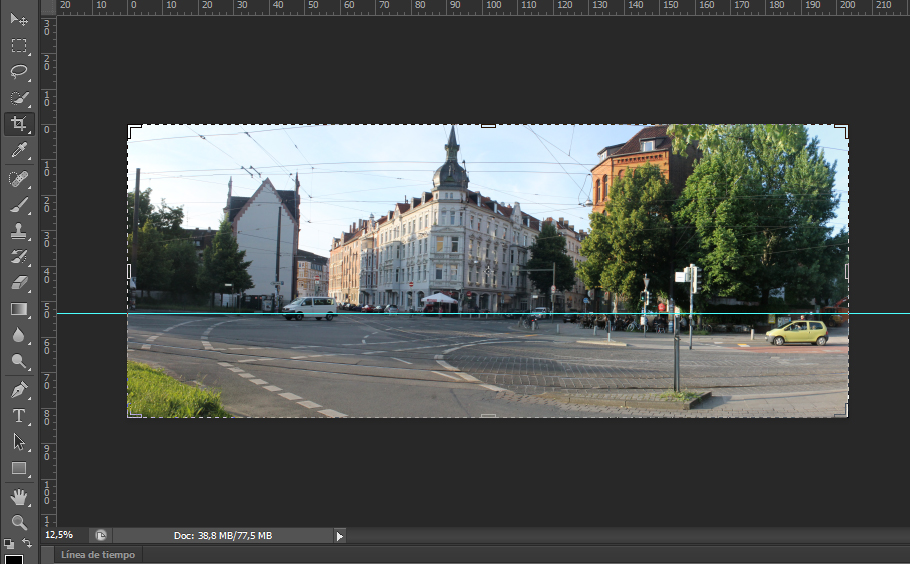Select the Lasso tool
The image size is (910, 564).
click(19, 71)
